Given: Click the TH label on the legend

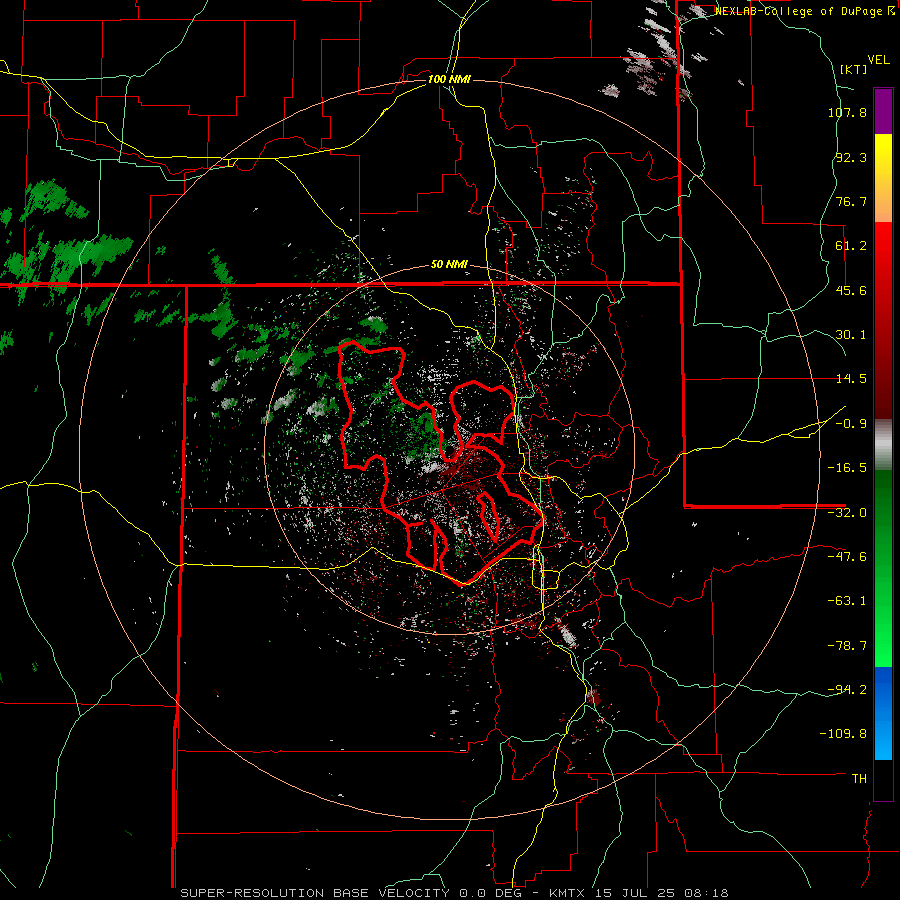Looking at the screenshot, I should coord(859,779).
